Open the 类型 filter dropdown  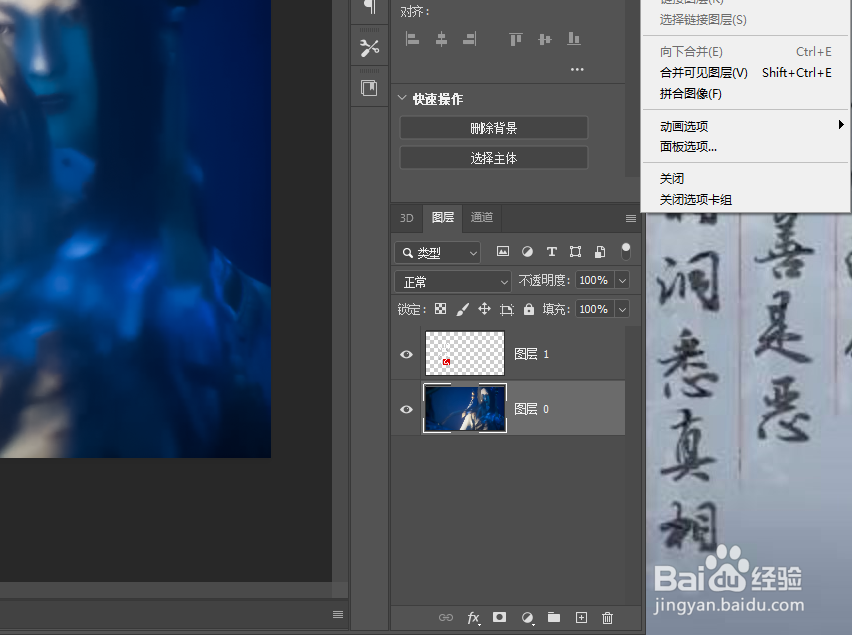click(x=437, y=253)
